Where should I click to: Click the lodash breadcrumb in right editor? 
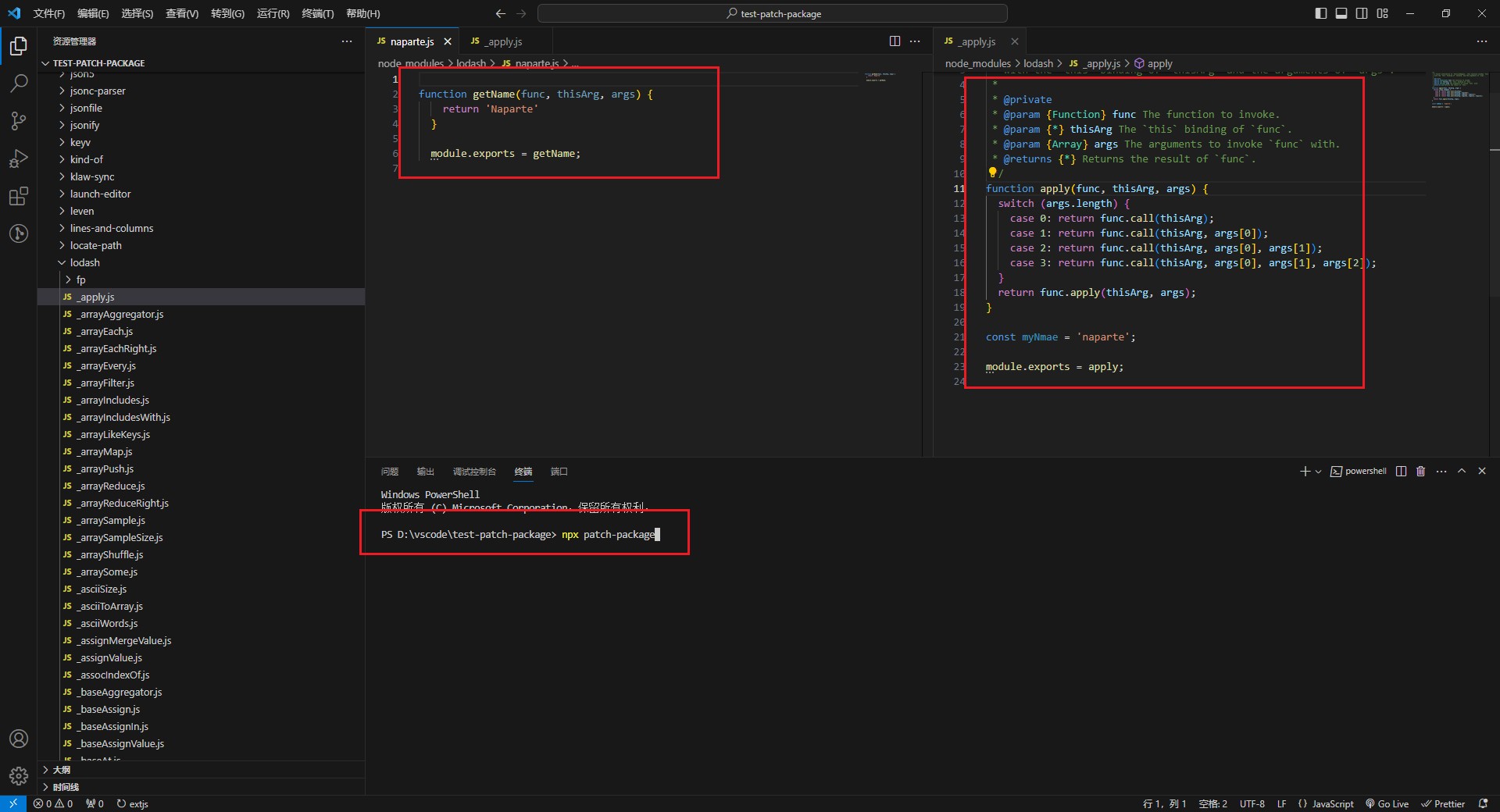tap(1038, 63)
